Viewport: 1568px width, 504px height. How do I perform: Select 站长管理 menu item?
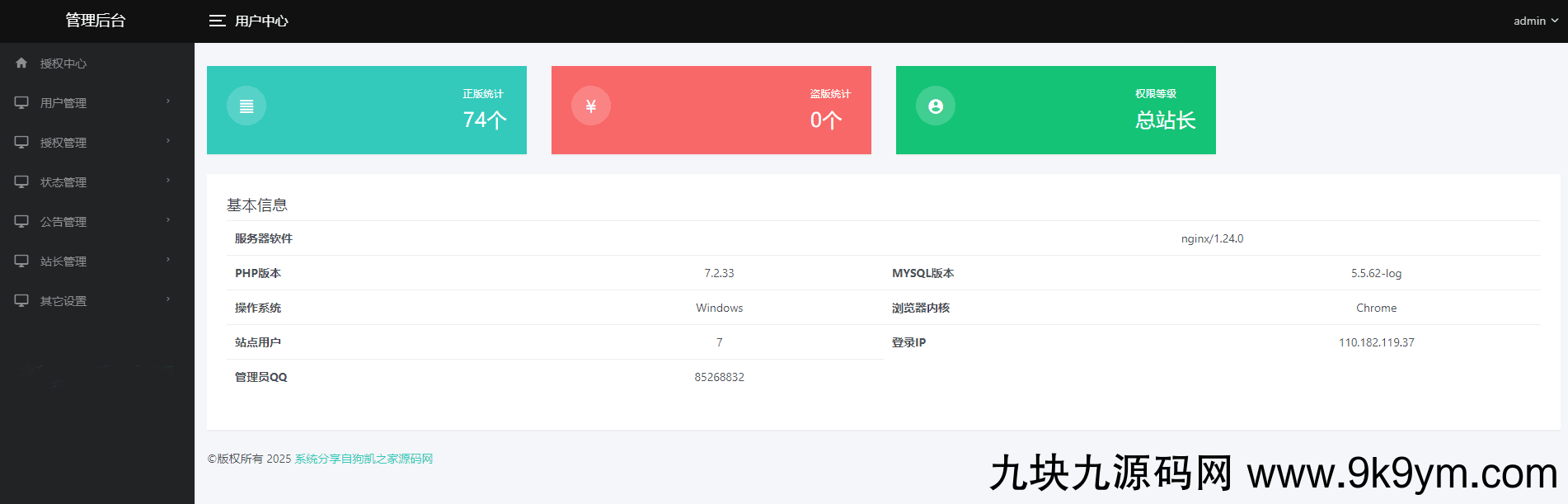(63, 261)
